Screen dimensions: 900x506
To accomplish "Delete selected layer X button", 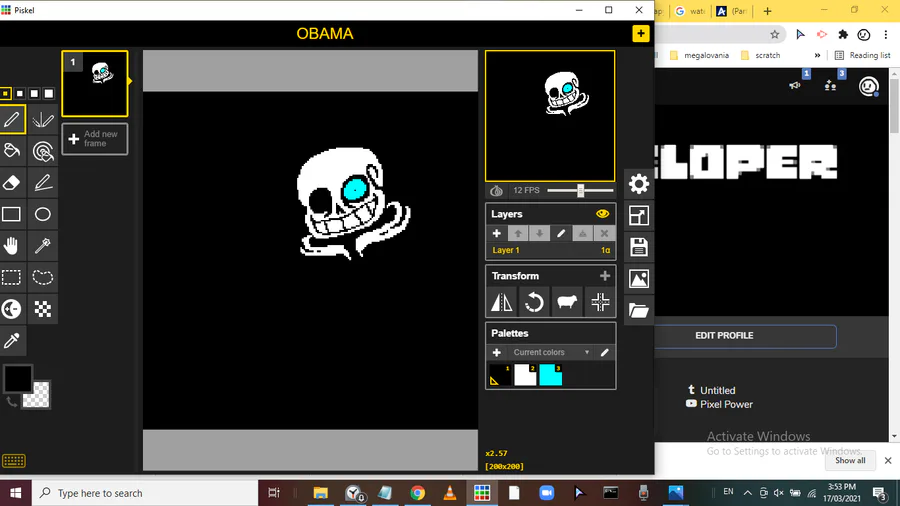I will coord(604,233).
